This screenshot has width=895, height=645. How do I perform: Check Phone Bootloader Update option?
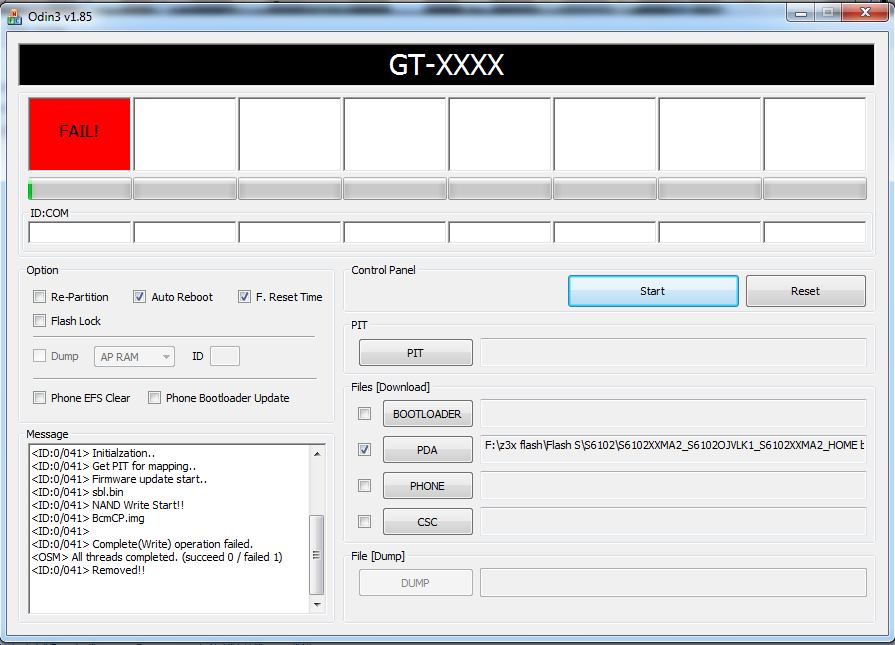pos(154,398)
